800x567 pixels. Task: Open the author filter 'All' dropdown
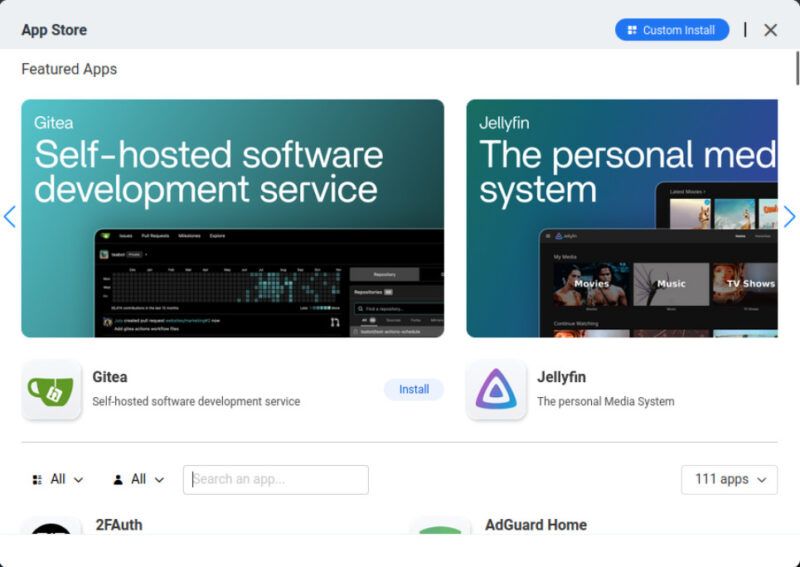[x=138, y=480]
